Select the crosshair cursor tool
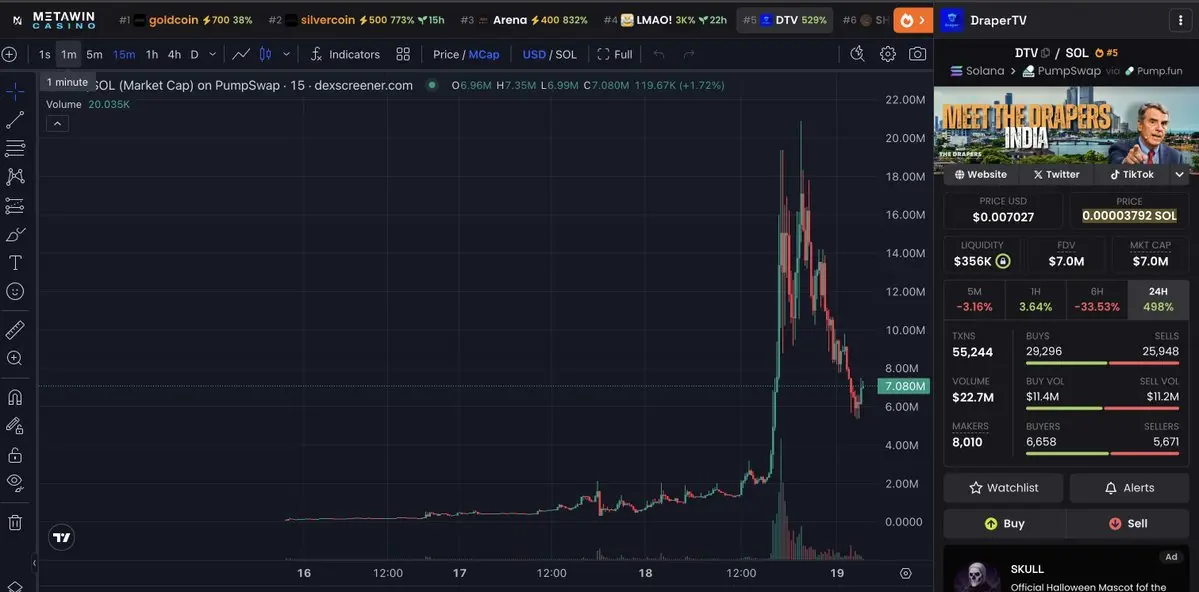The image size is (1199, 592). [x=15, y=93]
